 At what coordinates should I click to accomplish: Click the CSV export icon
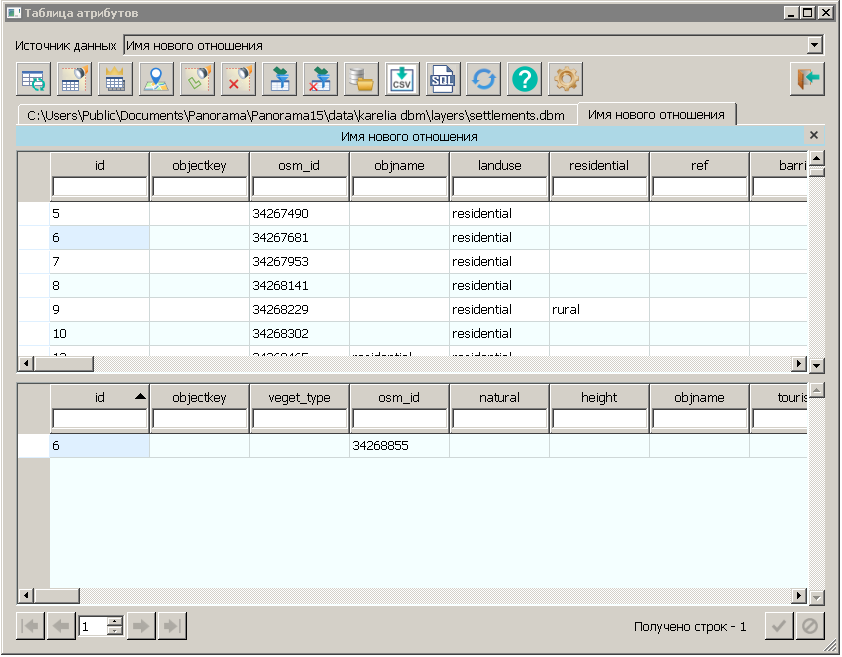[x=401, y=78]
